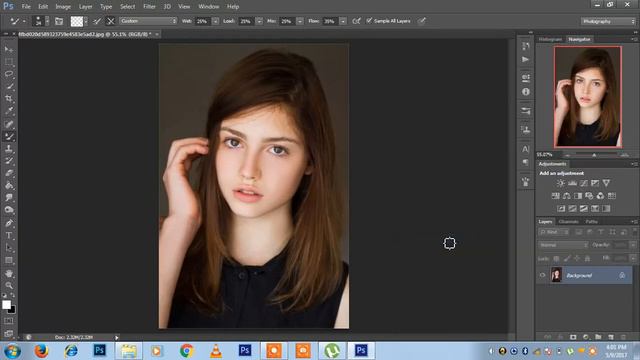Select the Lasso tool

9,74
